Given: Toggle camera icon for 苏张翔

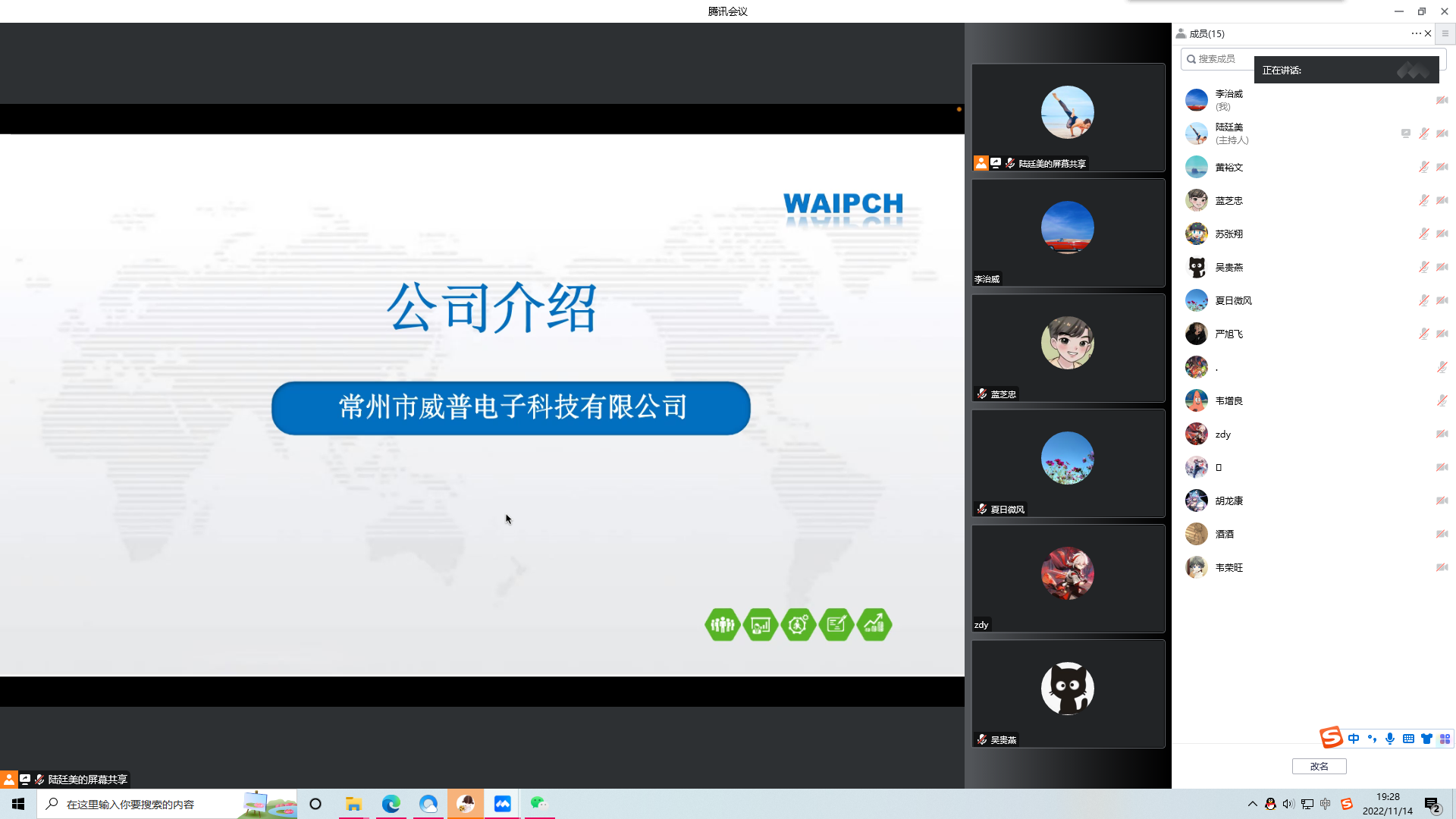Looking at the screenshot, I should tap(1442, 234).
